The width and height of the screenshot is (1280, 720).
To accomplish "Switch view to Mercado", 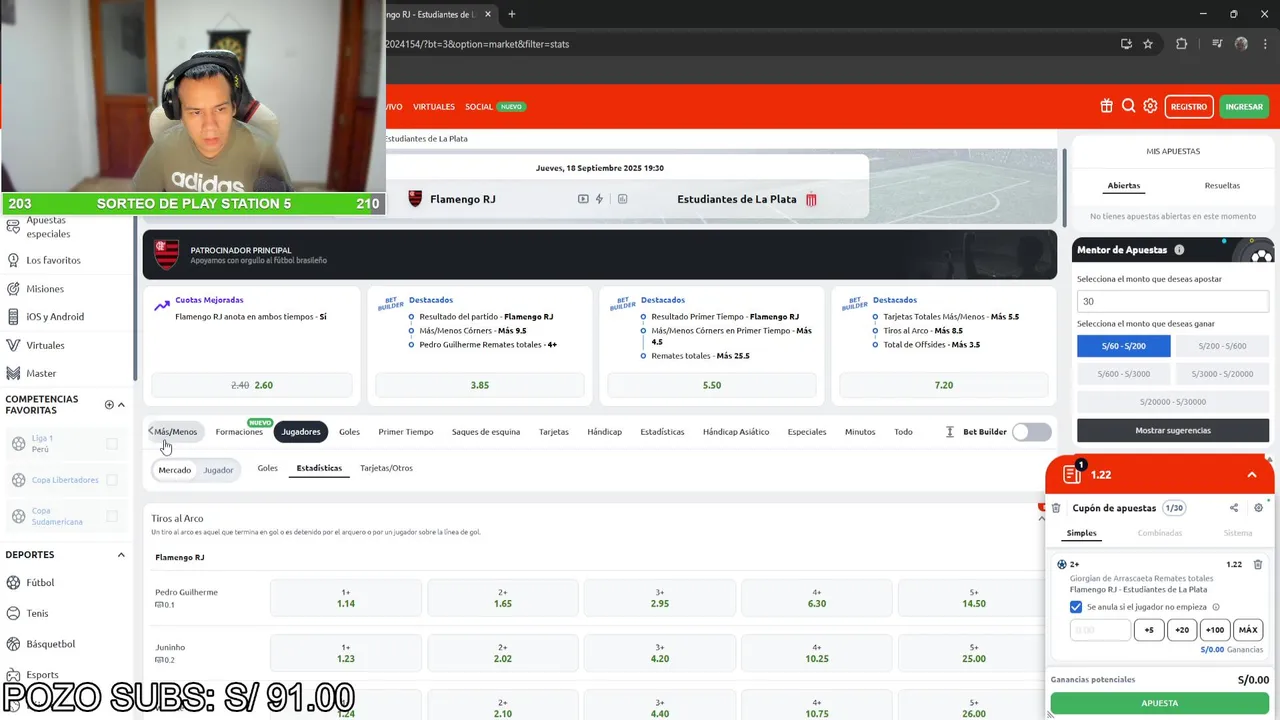I will (x=174, y=470).
